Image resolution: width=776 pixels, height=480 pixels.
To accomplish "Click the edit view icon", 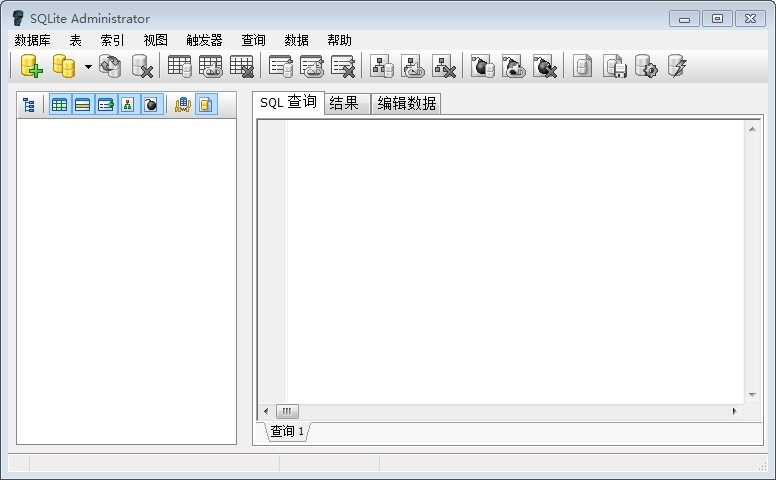I will [413, 66].
